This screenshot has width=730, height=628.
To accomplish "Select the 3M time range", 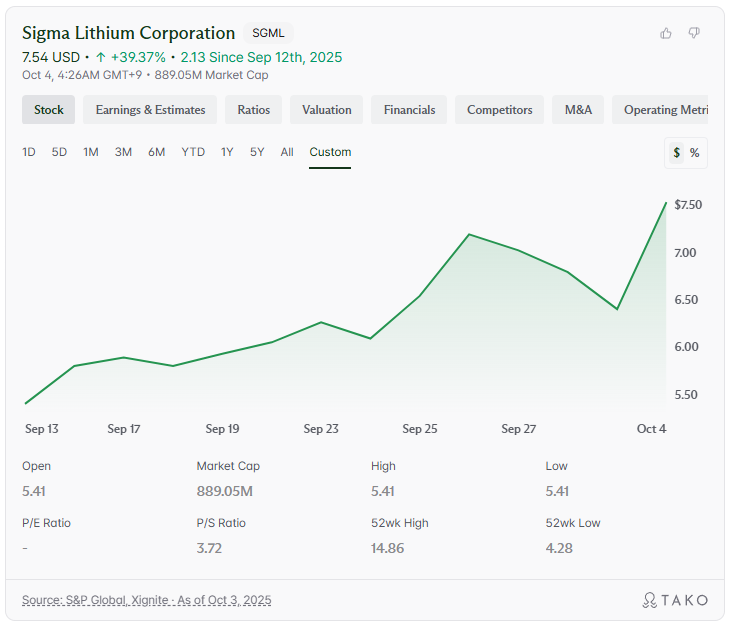I will point(123,152).
